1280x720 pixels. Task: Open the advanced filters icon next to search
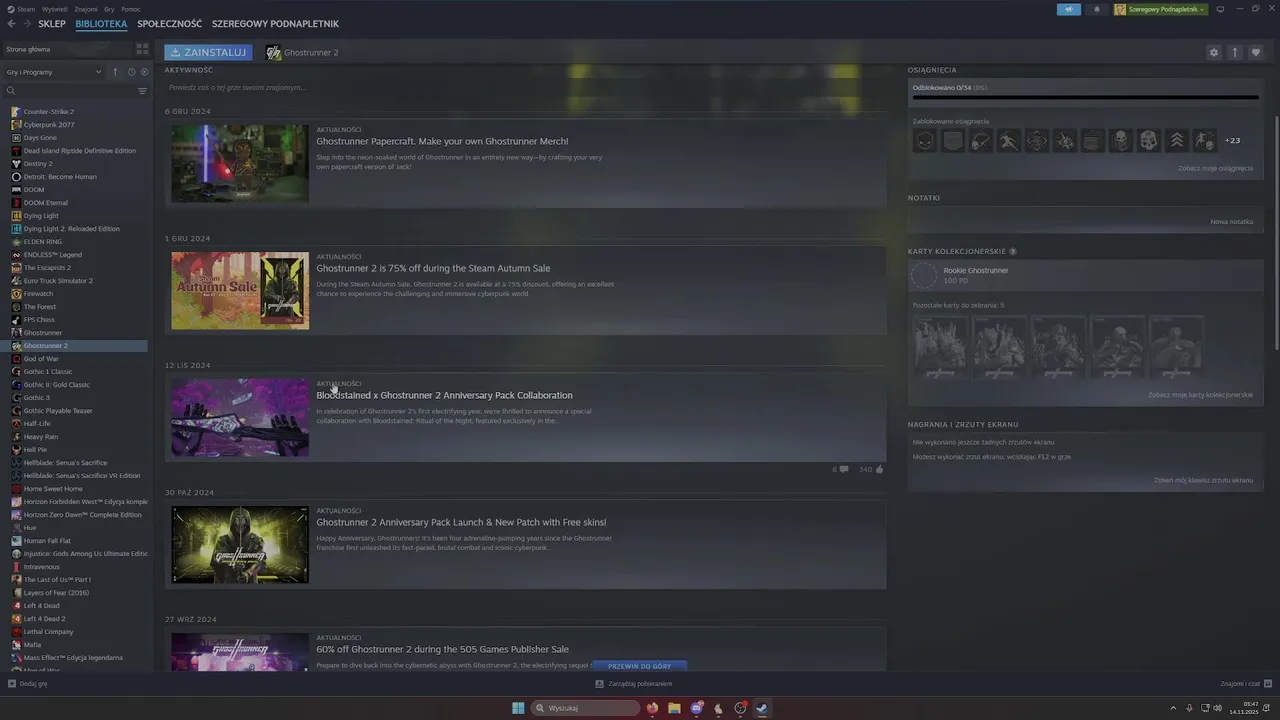[142, 91]
